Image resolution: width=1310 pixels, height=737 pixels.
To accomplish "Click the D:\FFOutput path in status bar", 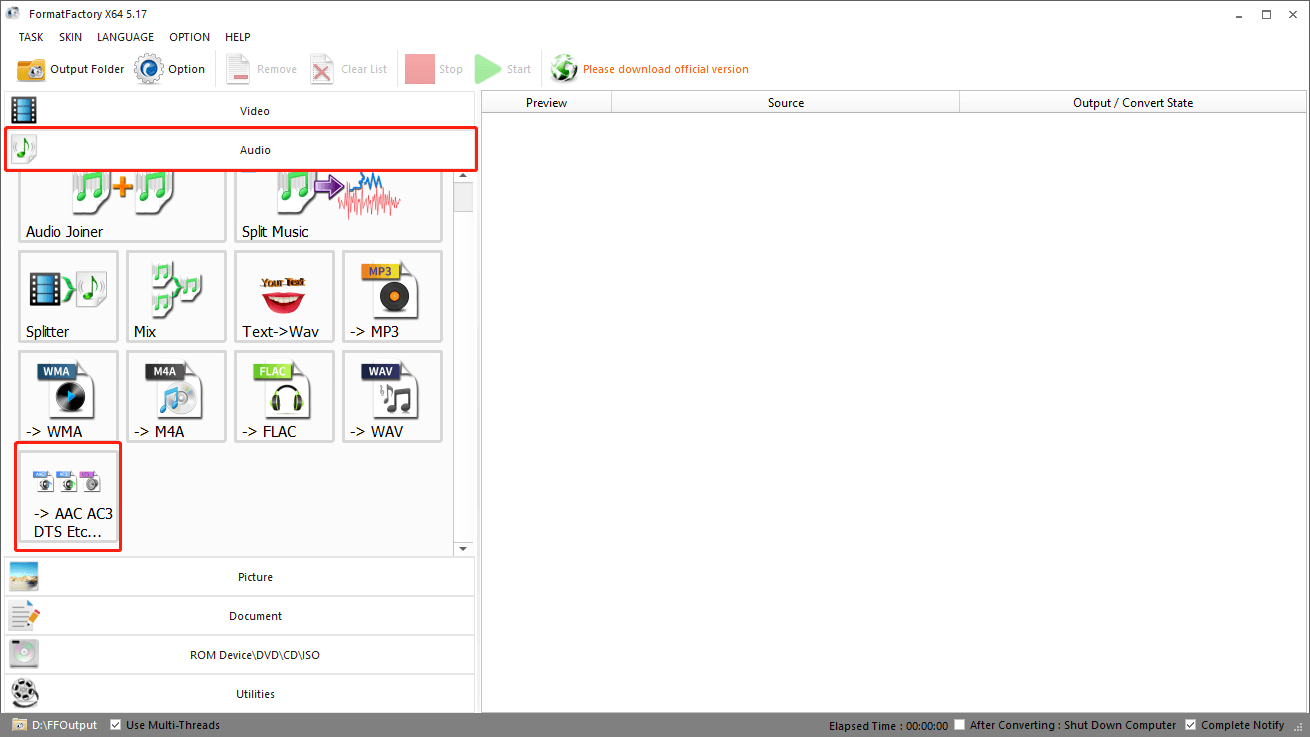I will (65, 725).
